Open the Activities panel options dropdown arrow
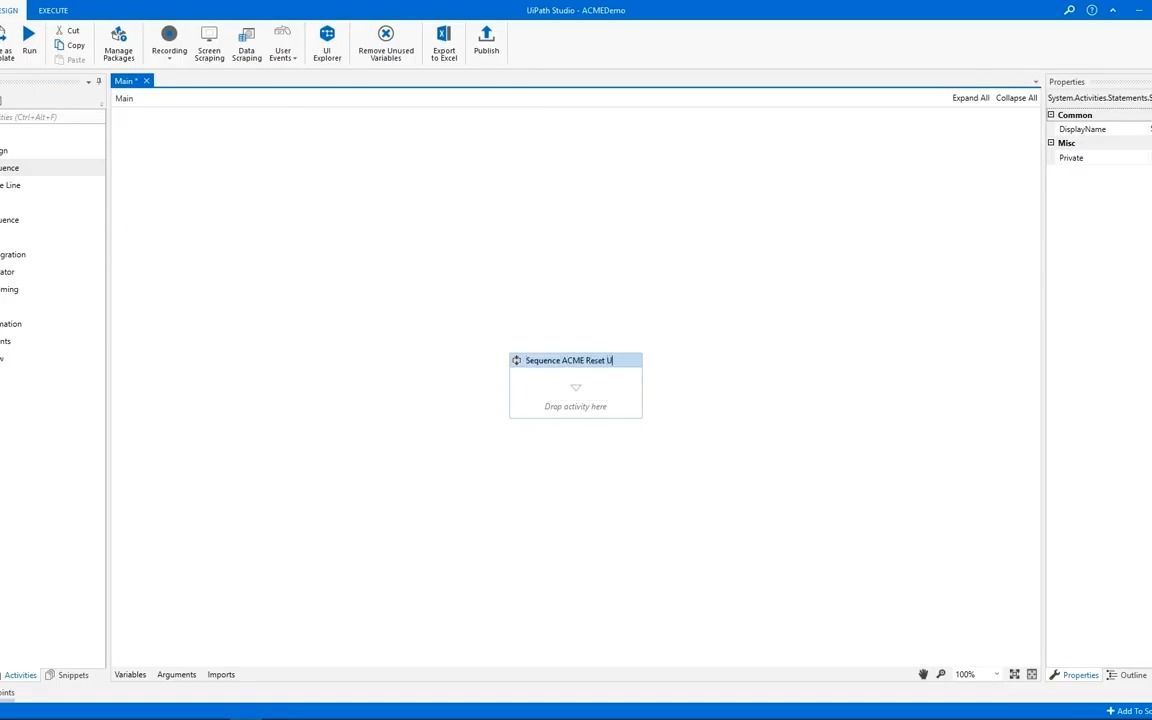The width and height of the screenshot is (1152, 720). coord(88,82)
